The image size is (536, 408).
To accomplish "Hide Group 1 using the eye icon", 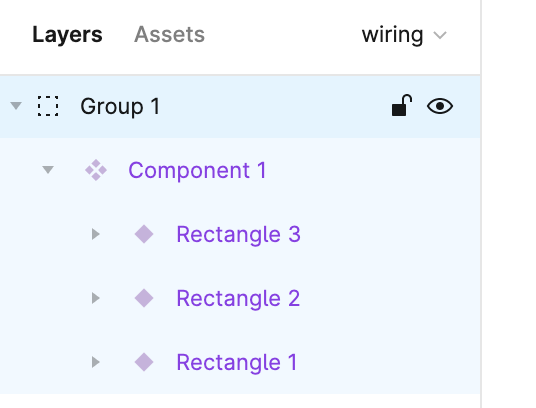I will tap(440, 106).
